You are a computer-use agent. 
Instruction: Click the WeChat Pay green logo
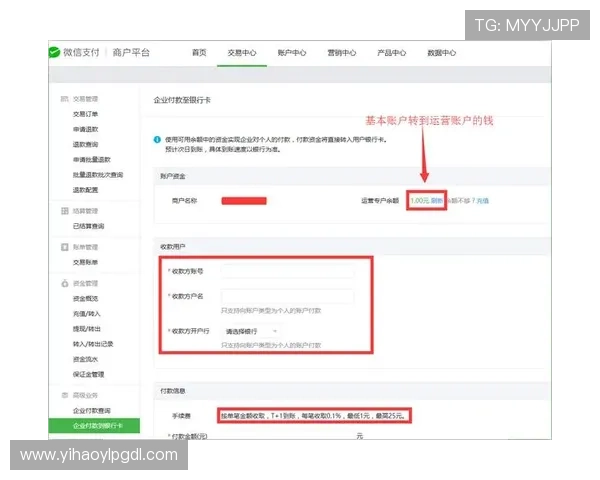pos(54,52)
